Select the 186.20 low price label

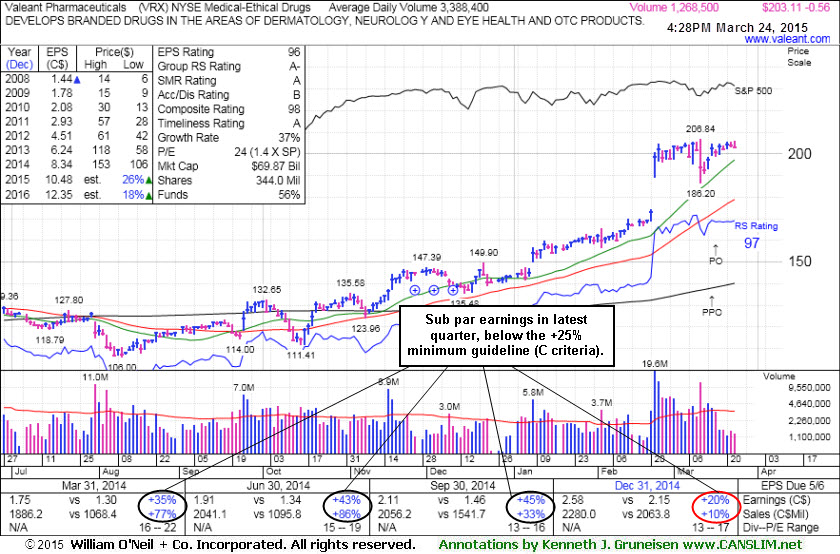700,193
